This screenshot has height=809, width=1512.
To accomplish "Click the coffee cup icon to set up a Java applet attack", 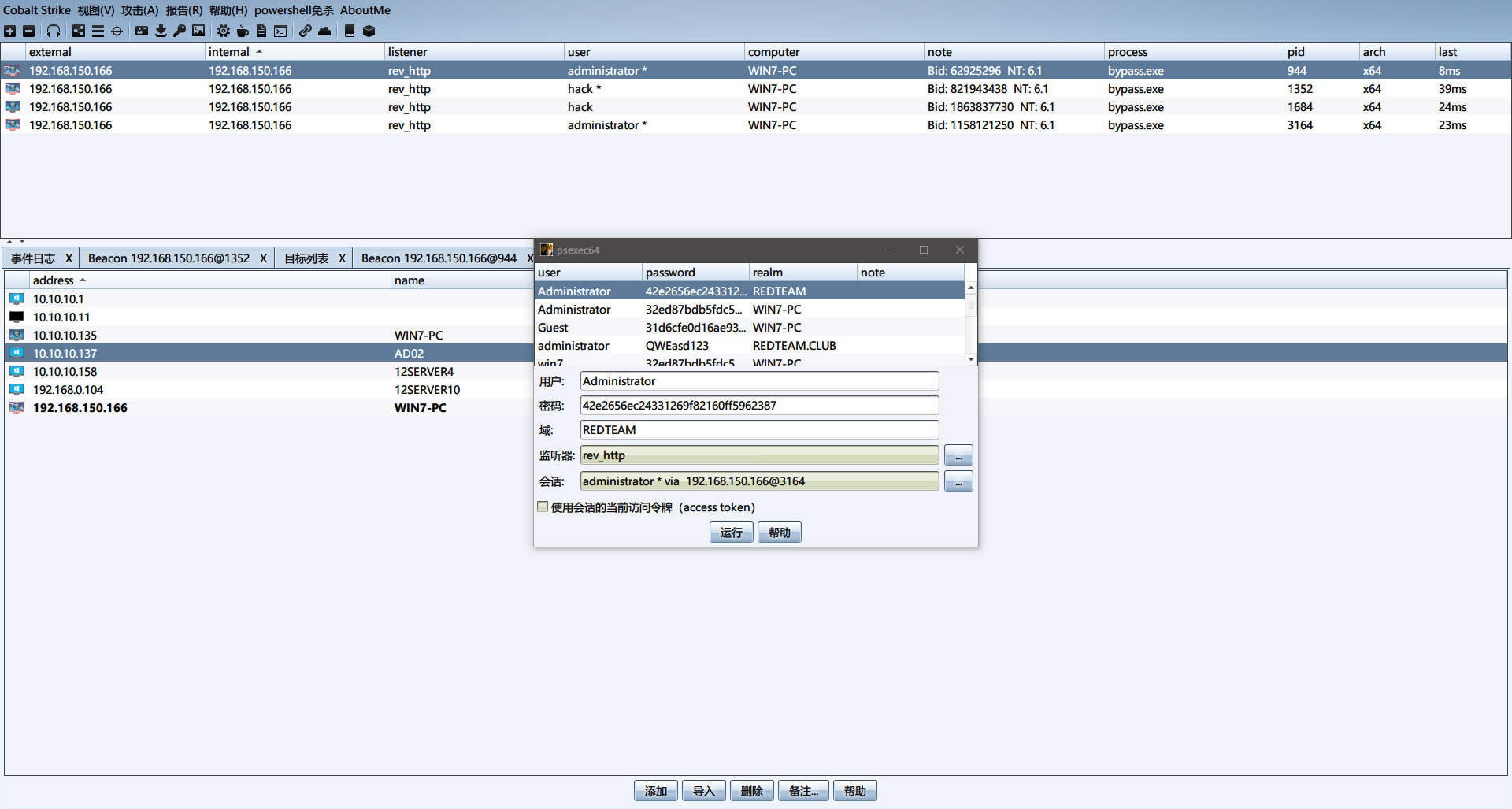I will pyautogui.click(x=243, y=31).
